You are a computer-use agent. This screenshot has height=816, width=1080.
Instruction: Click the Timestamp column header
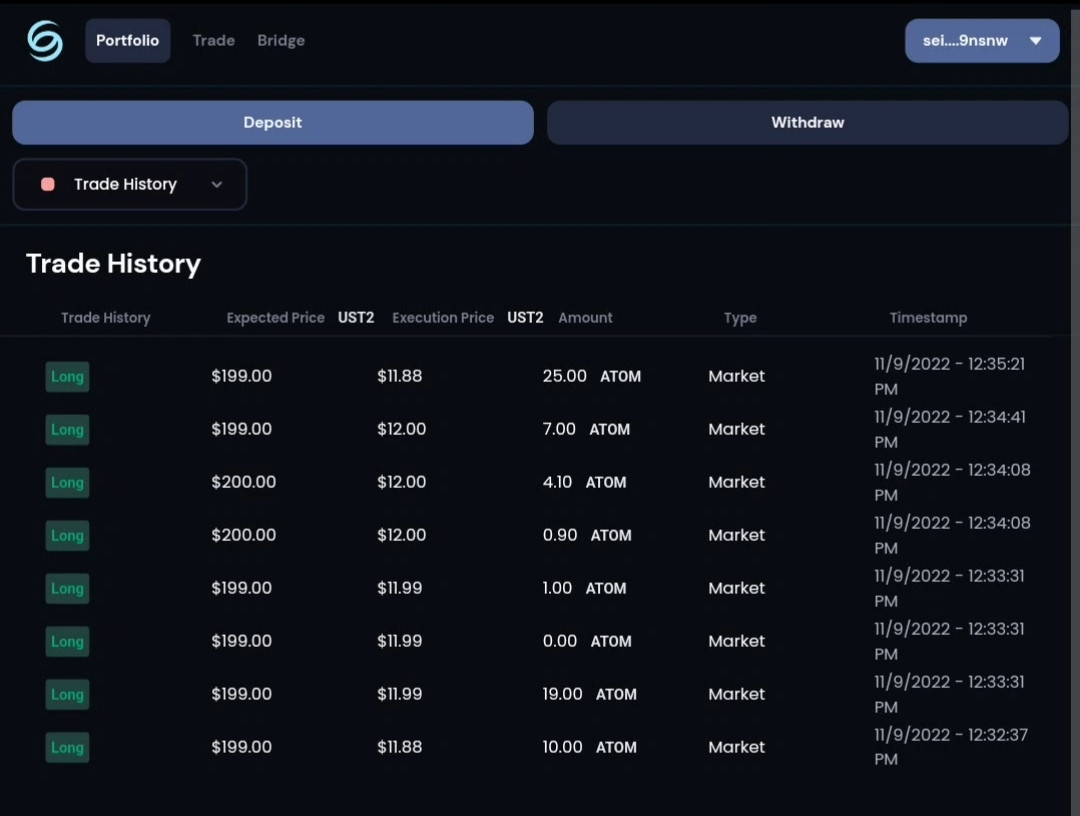928,317
